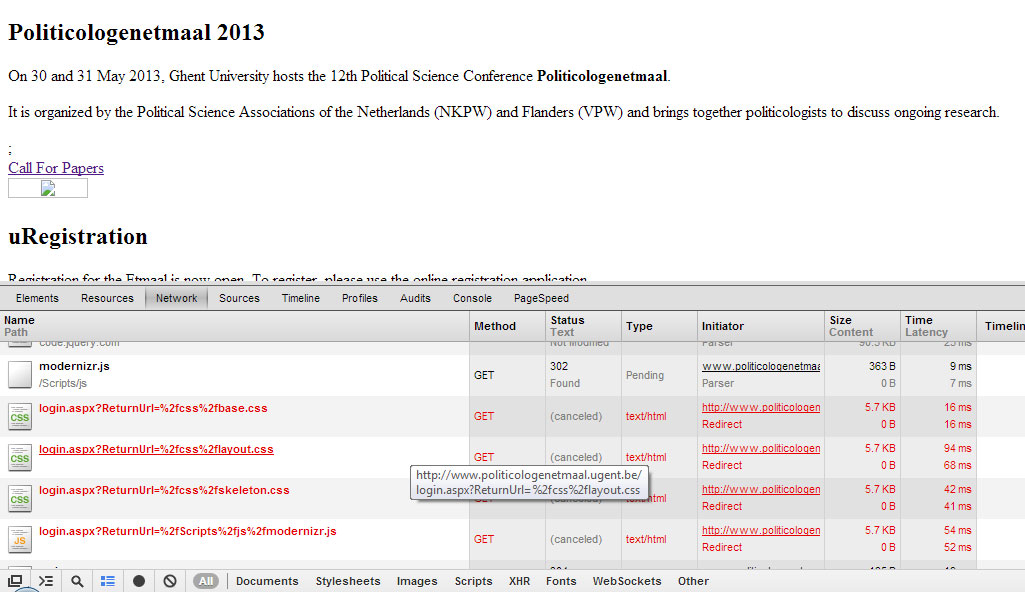The image size is (1025, 592).
Task: Click the uRegistration heading
Action: 78,237
